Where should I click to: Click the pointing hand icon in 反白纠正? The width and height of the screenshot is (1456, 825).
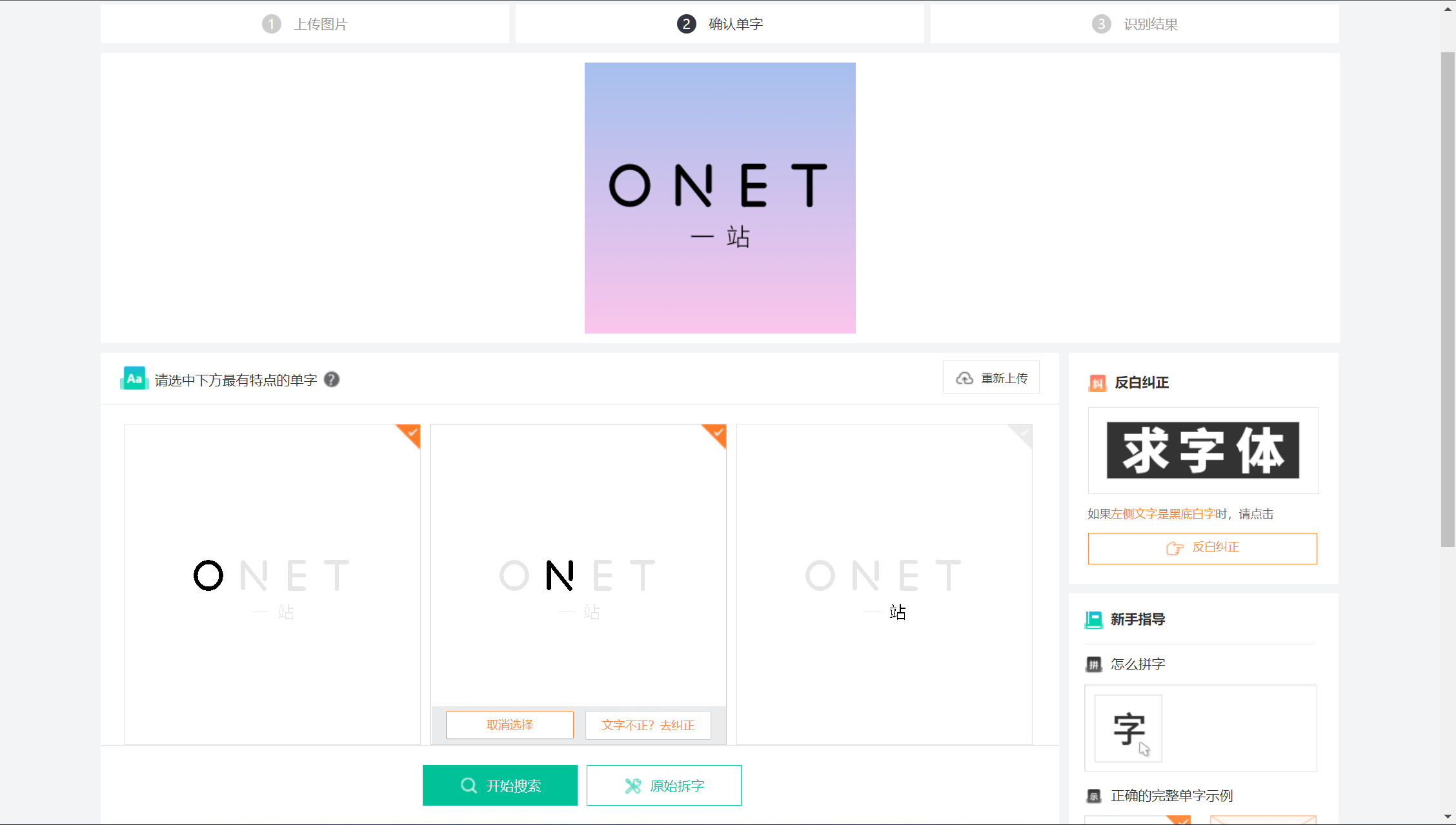point(1175,548)
